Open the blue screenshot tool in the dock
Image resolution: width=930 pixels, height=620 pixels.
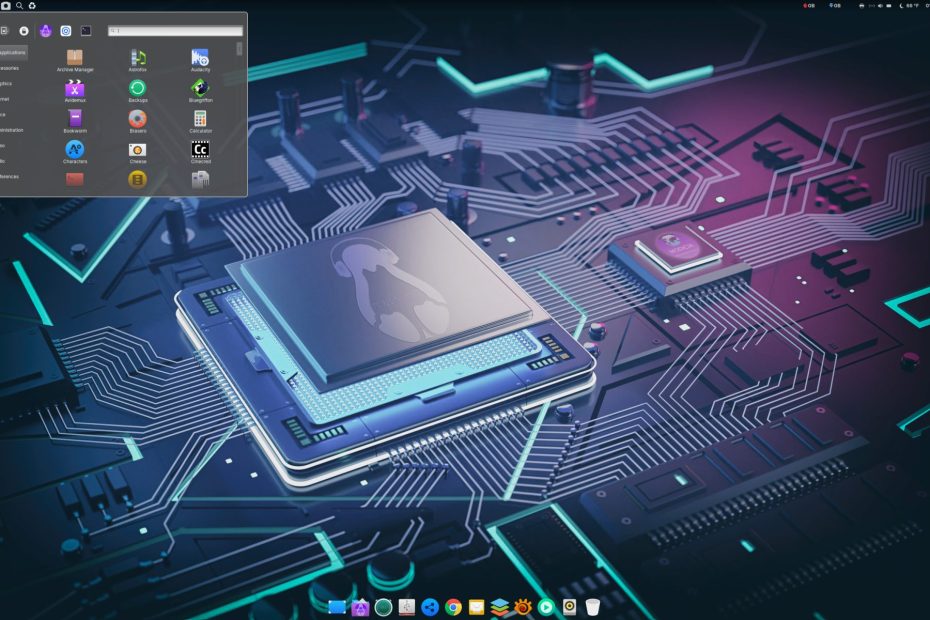[x=337, y=607]
